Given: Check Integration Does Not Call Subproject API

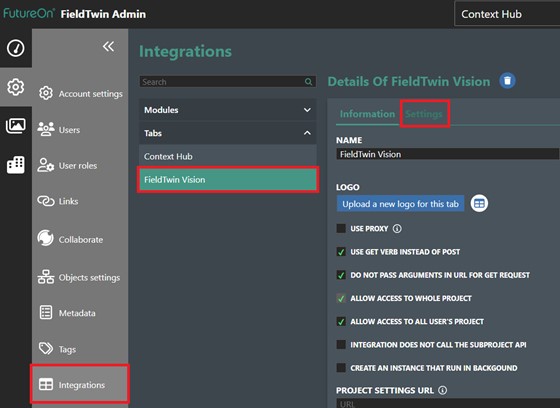Looking at the screenshot, I should point(341,345).
